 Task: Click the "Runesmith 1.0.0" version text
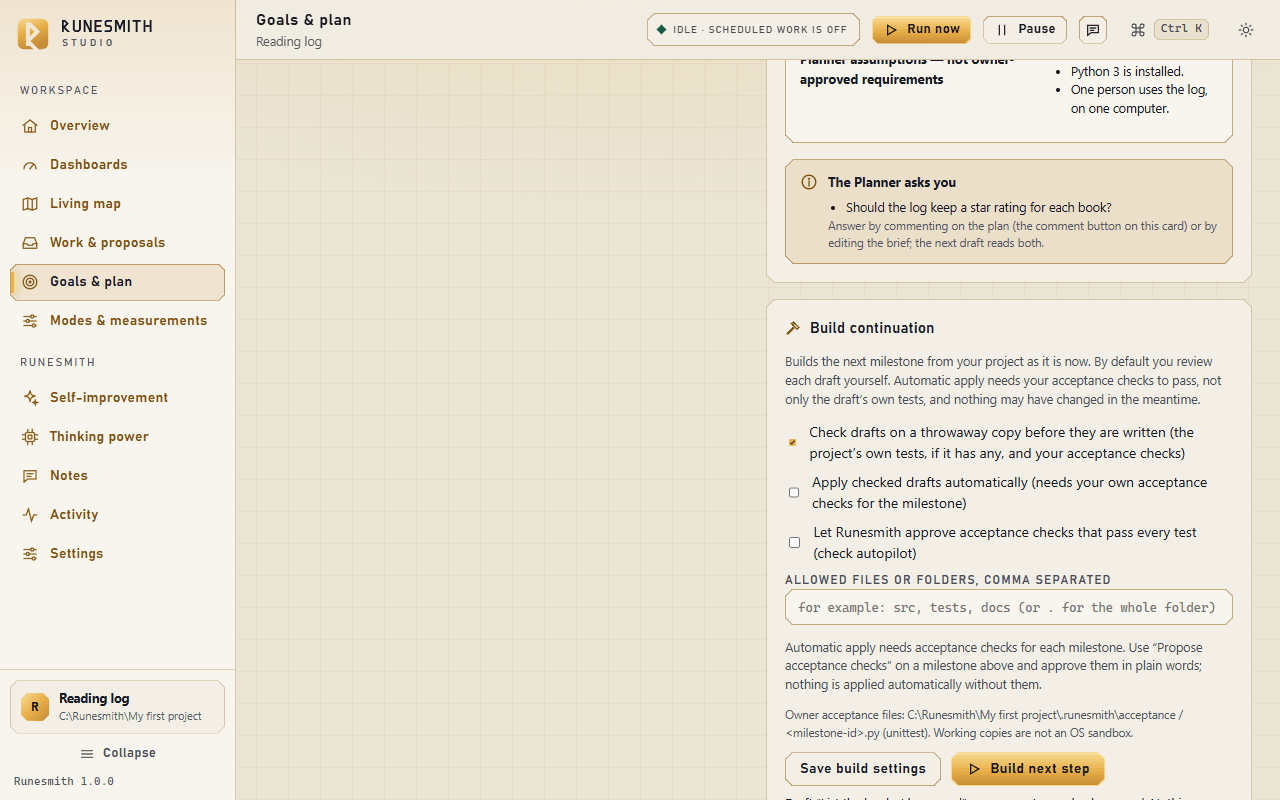(64, 781)
